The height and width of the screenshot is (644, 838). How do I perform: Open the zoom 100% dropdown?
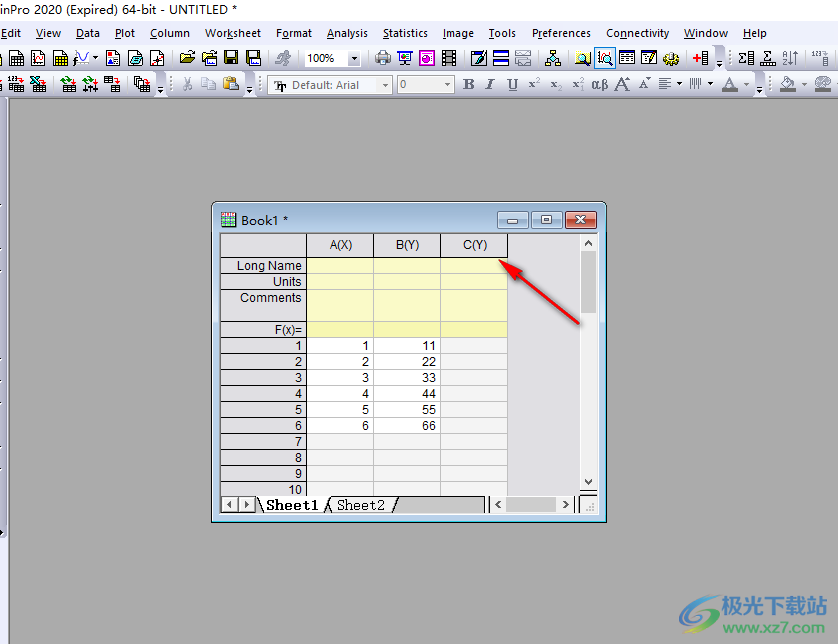pos(354,58)
